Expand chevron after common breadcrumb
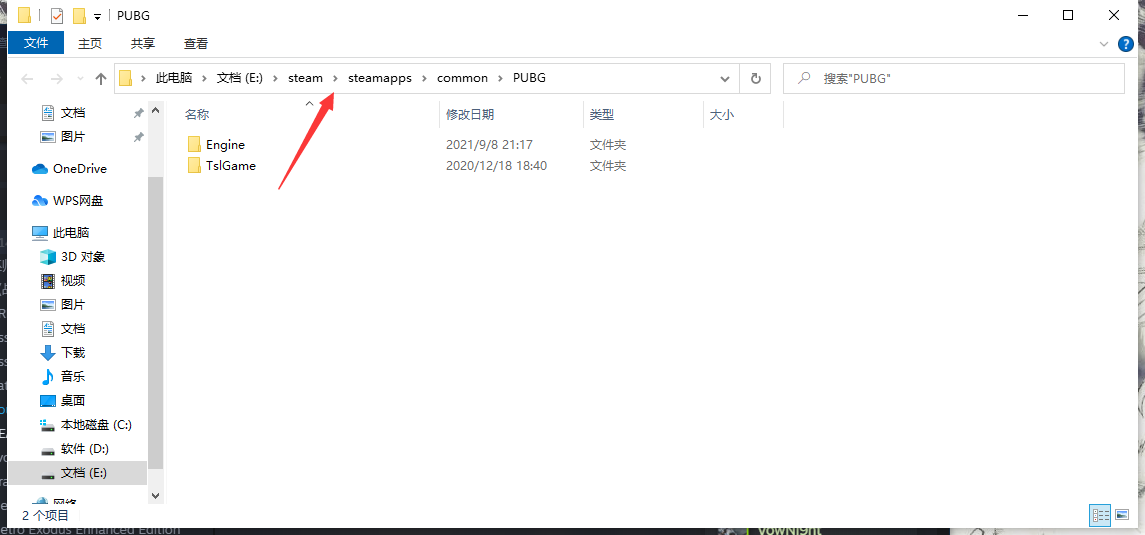The width and height of the screenshot is (1145, 535). coord(500,78)
